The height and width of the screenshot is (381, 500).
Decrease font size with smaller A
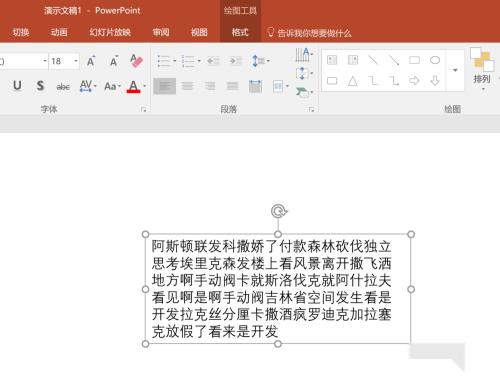114,61
